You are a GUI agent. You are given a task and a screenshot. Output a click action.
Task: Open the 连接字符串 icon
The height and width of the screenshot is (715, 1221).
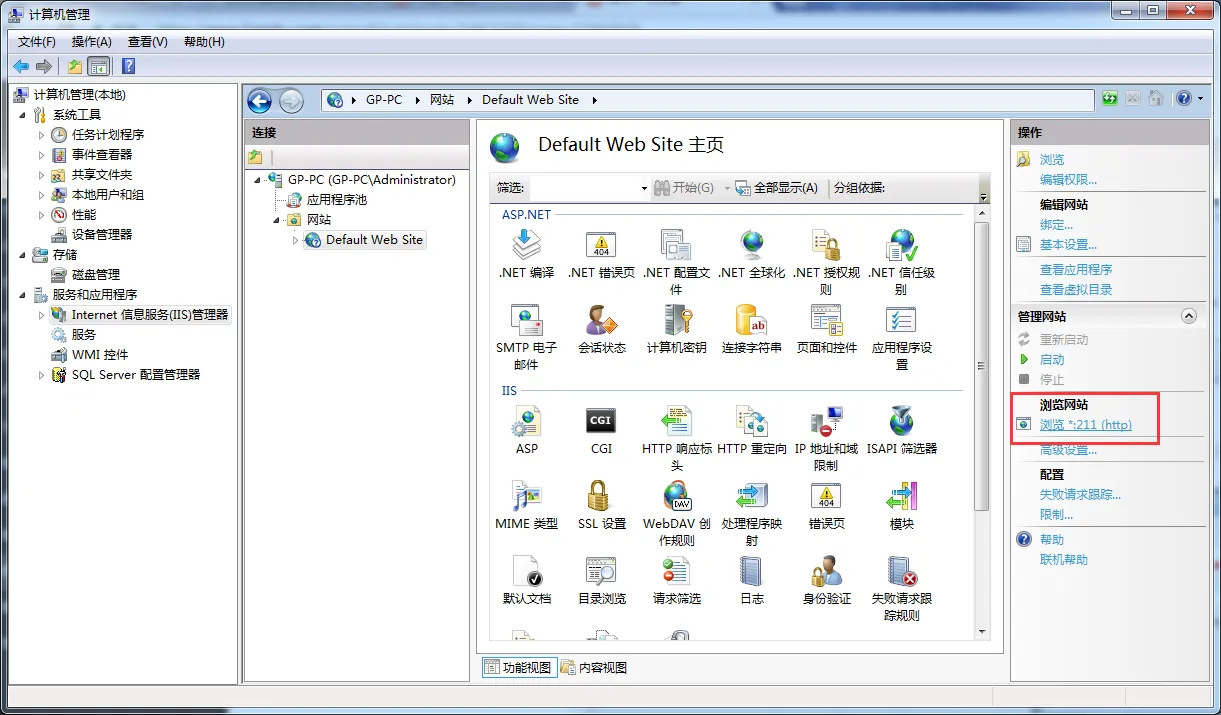(751, 320)
